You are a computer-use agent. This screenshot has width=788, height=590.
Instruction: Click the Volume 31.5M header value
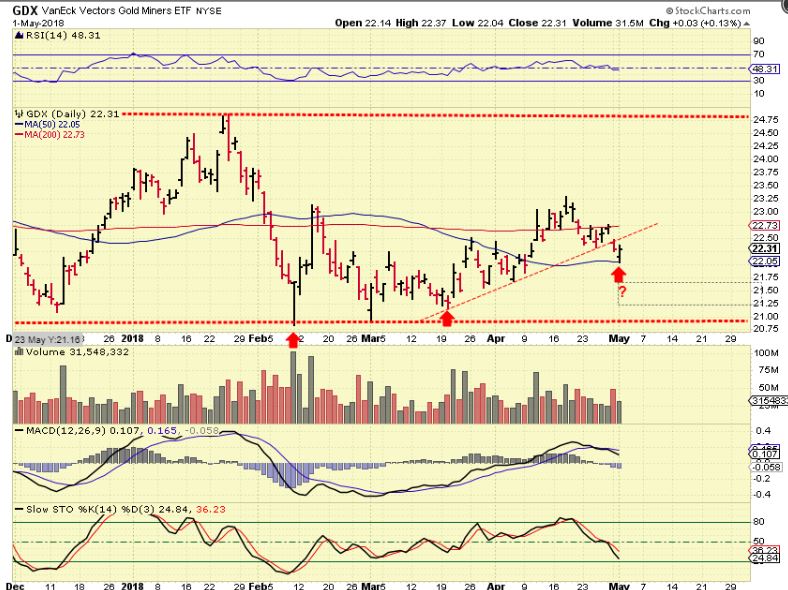pos(608,23)
